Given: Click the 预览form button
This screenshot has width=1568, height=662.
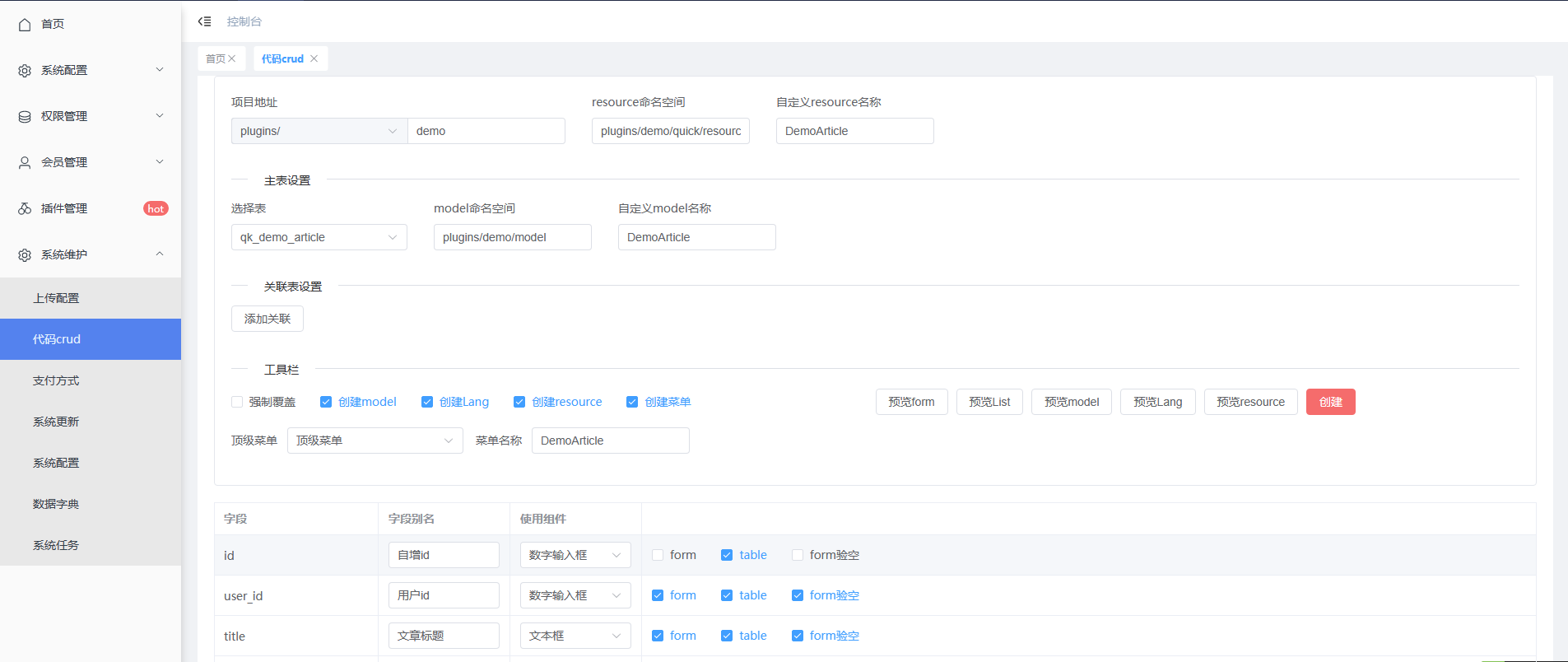Looking at the screenshot, I should (x=911, y=402).
